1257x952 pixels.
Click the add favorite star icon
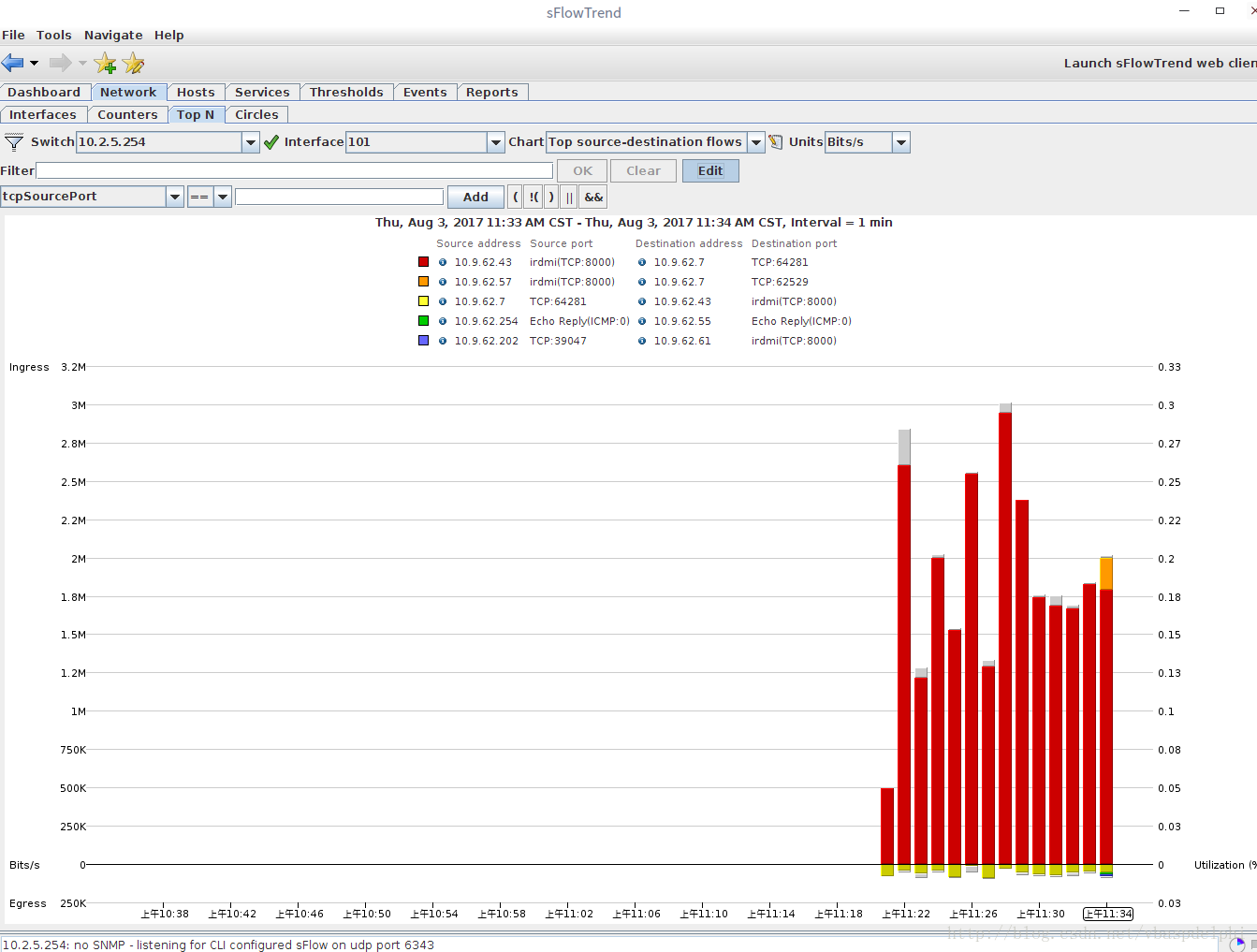(x=106, y=63)
